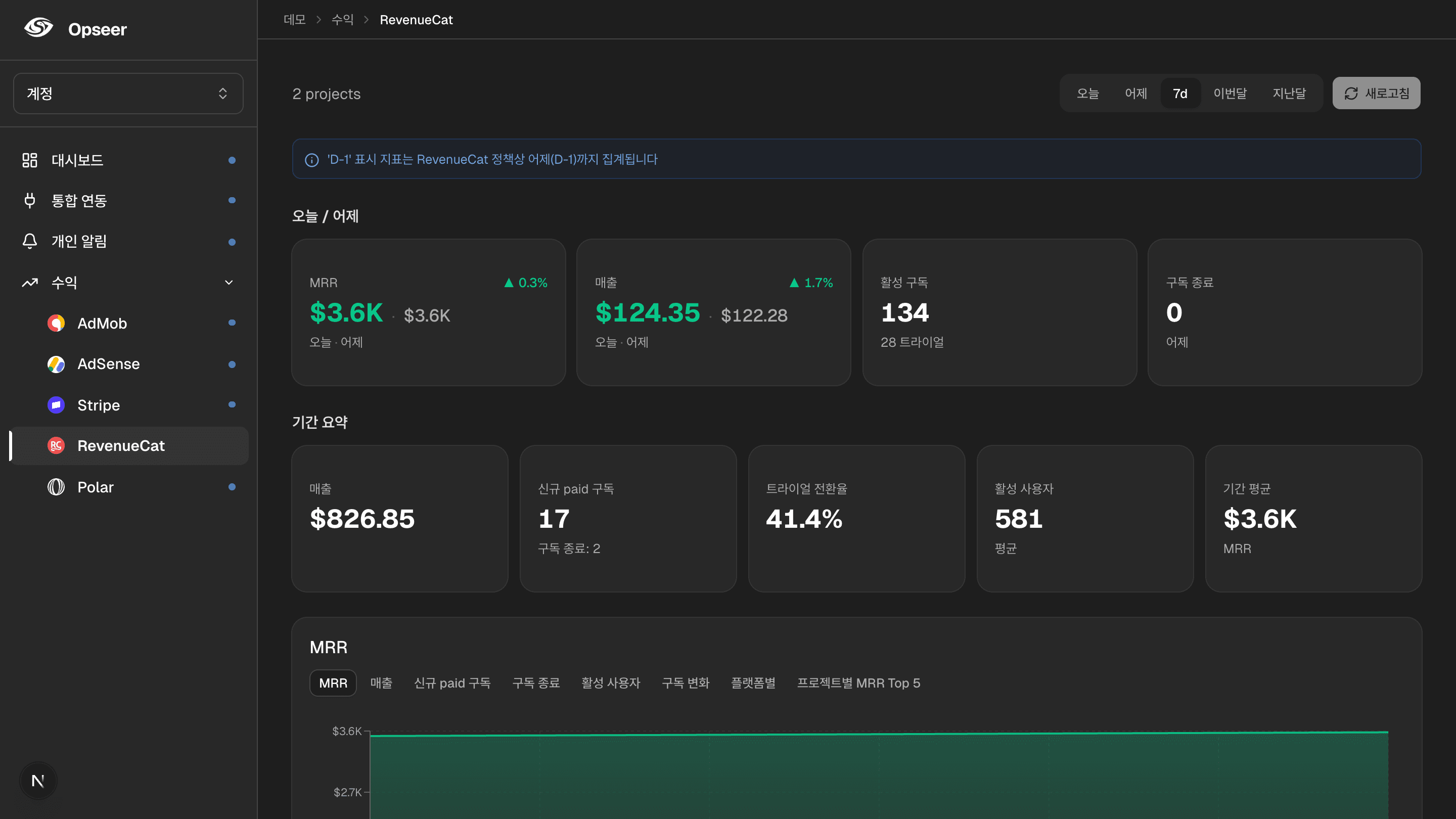This screenshot has height=819, width=1456.
Task: Go to 데모 breadcrumb link
Action: pyautogui.click(x=294, y=20)
